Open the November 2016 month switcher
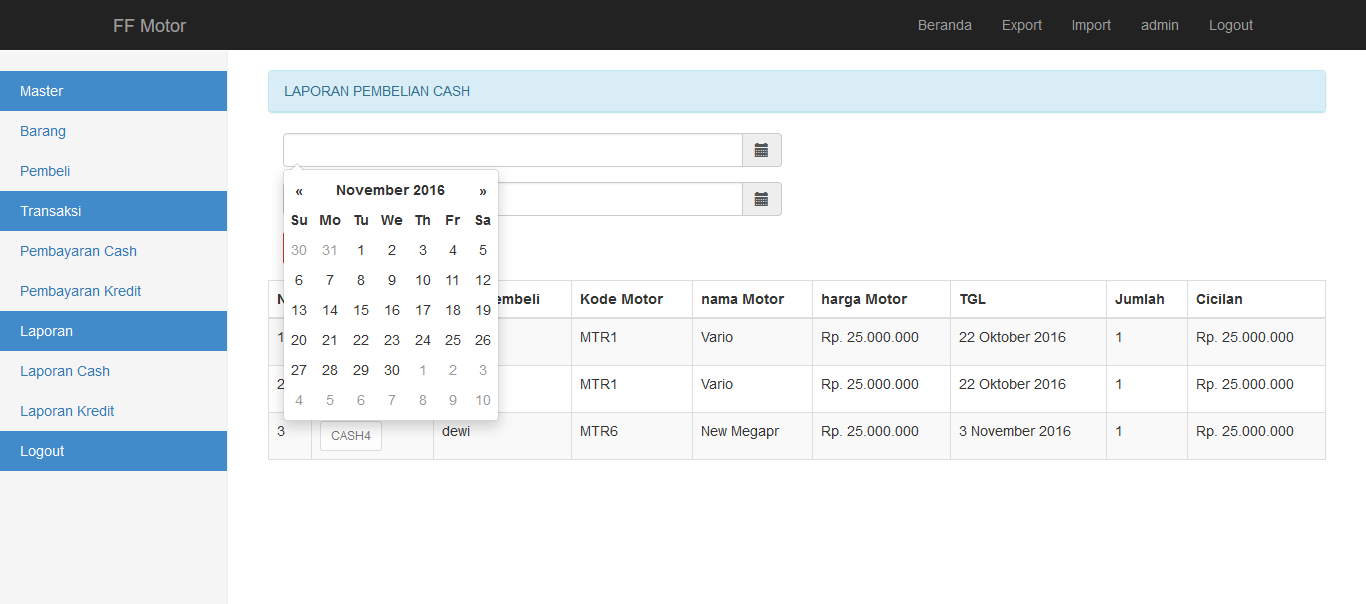This screenshot has height=604, width=1366. click(x=391, y=191)
